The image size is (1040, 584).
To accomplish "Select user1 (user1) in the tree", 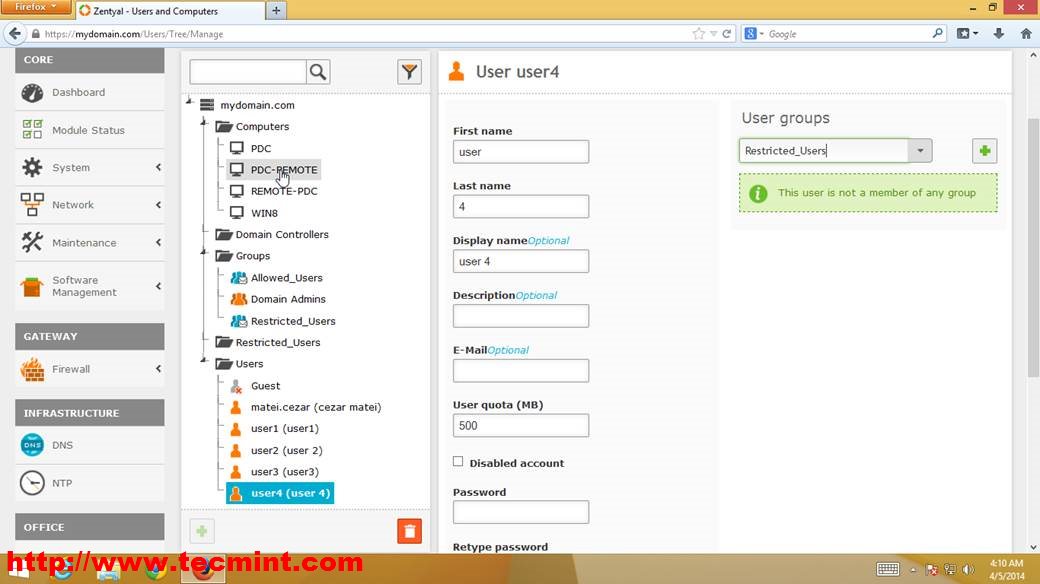I will pos(285,429).
